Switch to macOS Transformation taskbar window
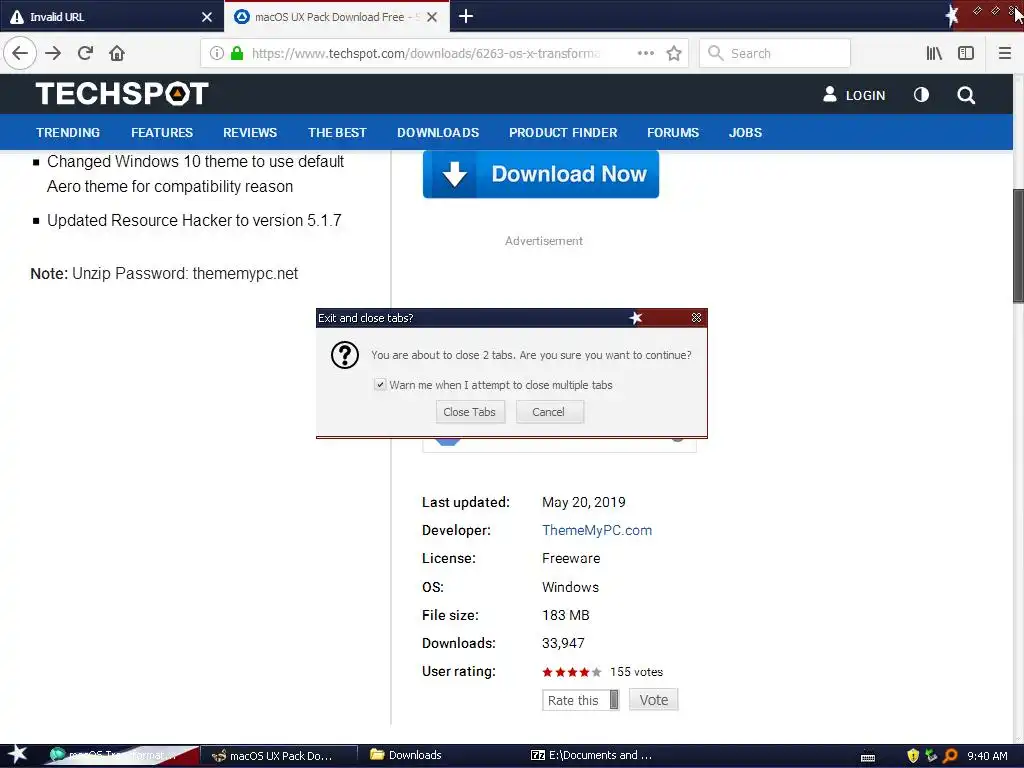The height and width of the screenshot is (768, 1024). (x=122, y=756)
